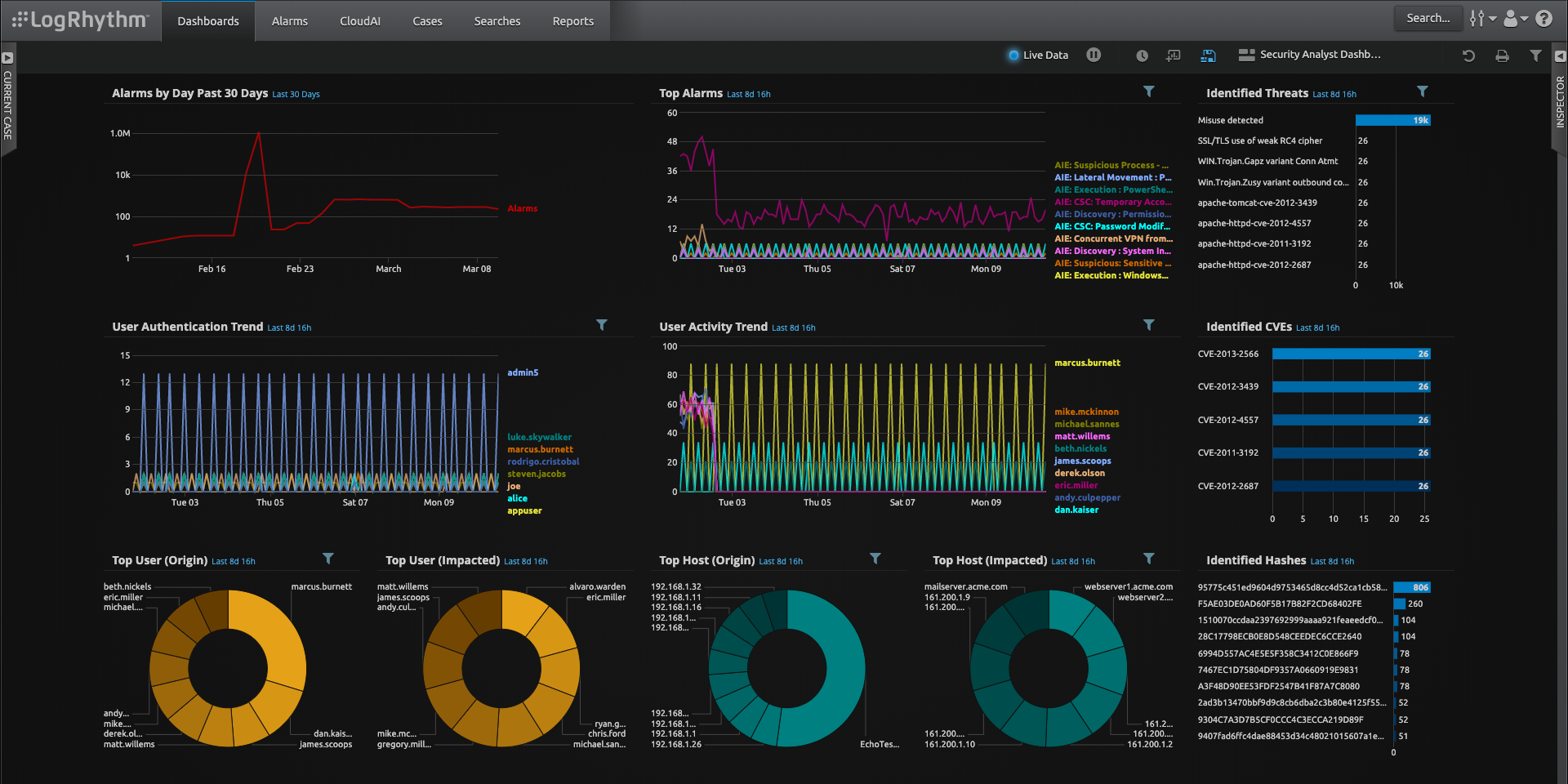Viewport: 1568px width, 784px height.
Task: Open the time range selector clock icon
Action: [1142, 55]
